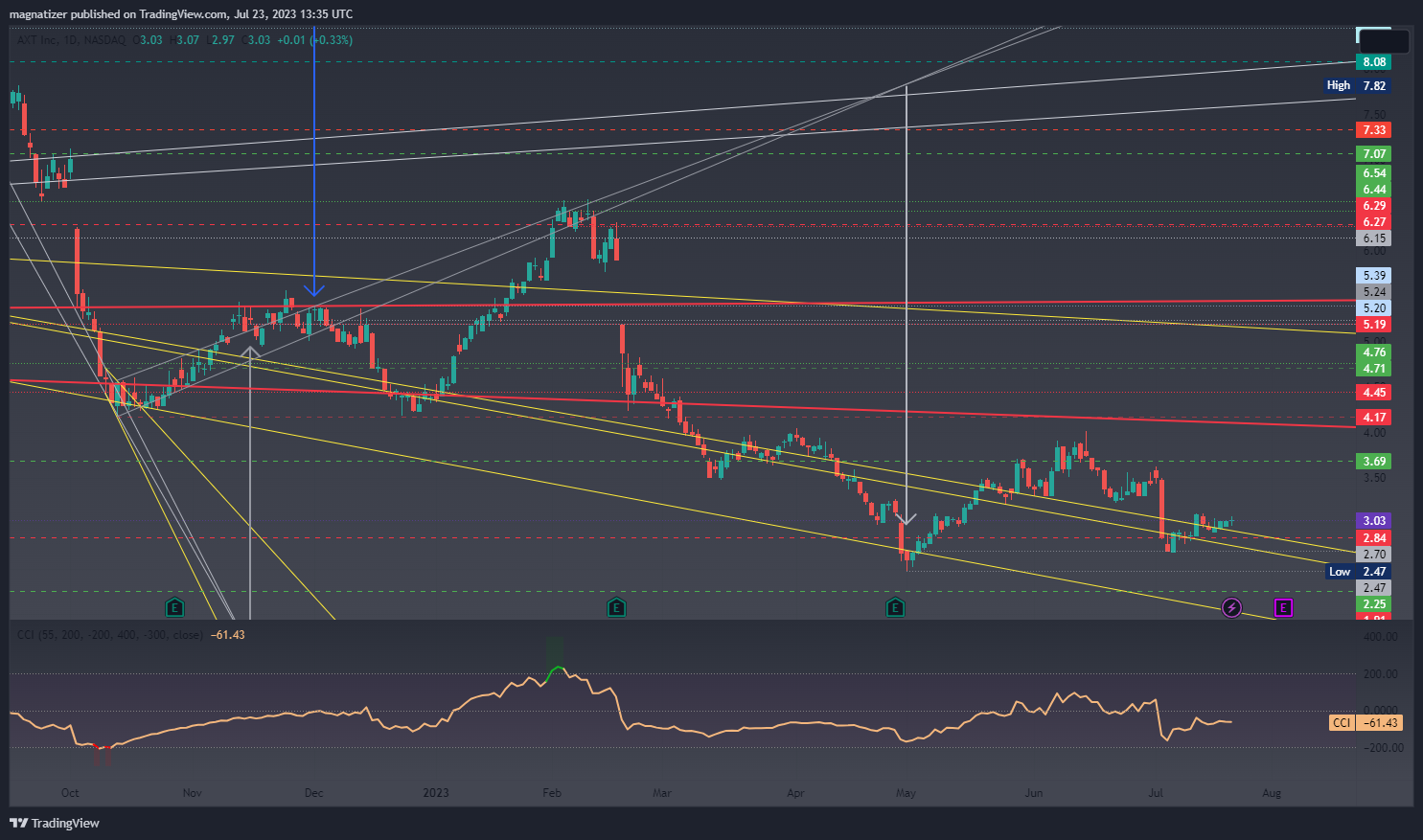Select the light blue 5.20 price label

pyautogui.click(x=1374, y=308)
